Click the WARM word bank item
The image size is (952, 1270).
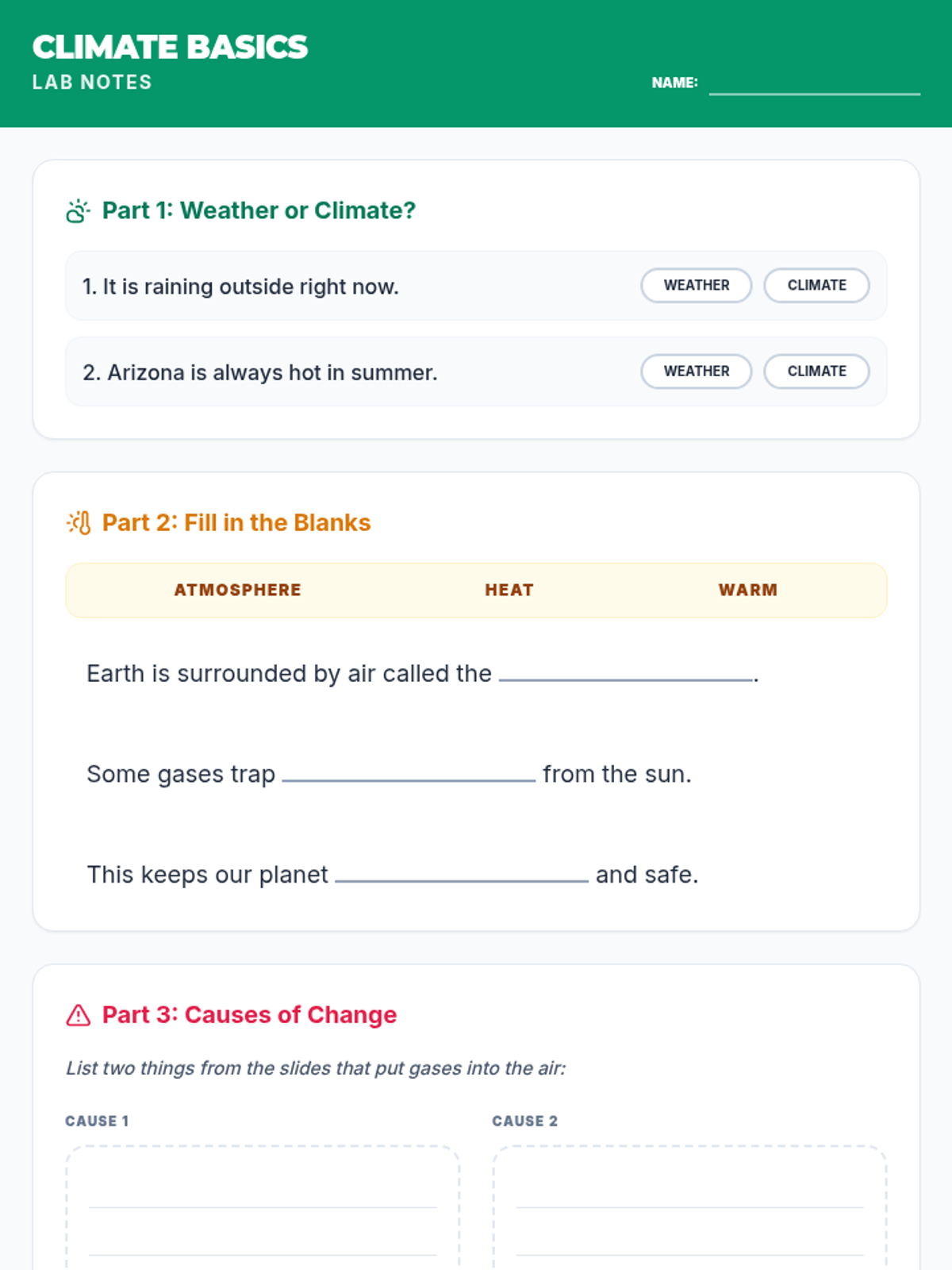pyautogui.click(x=747, y=591)
